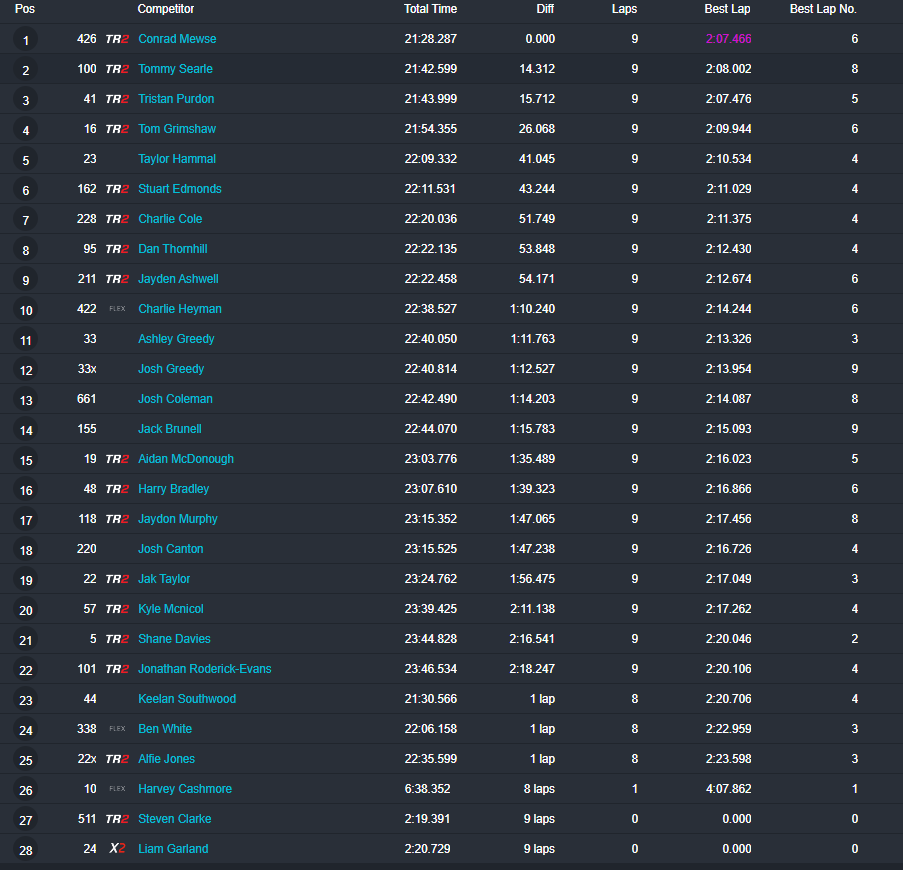Click rider number 661
Image resolution: width=903 pixels, height=870 pixels.
(86, 399)
